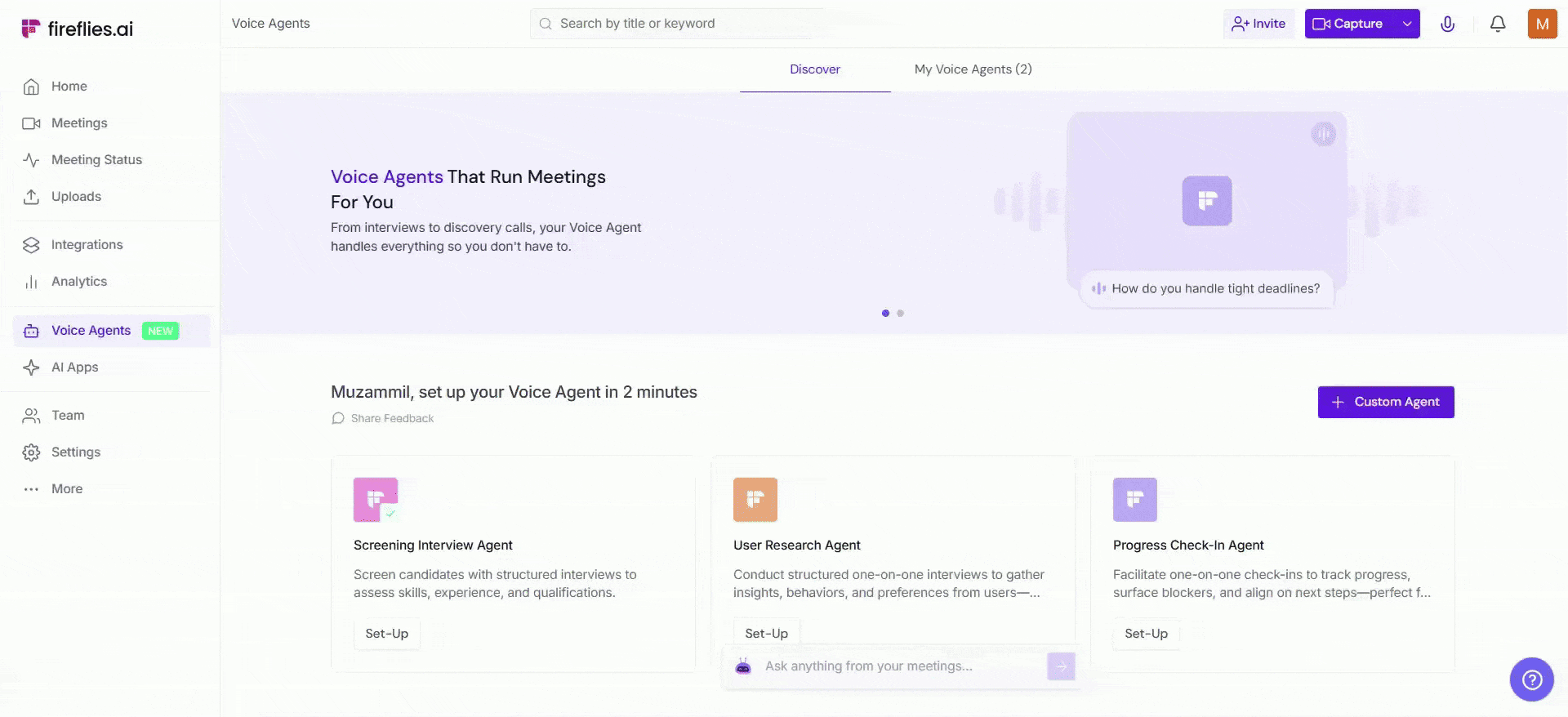Switch to second banner slide dot
The height and width of the screenshot is (717, 1568).
[900, 314]
